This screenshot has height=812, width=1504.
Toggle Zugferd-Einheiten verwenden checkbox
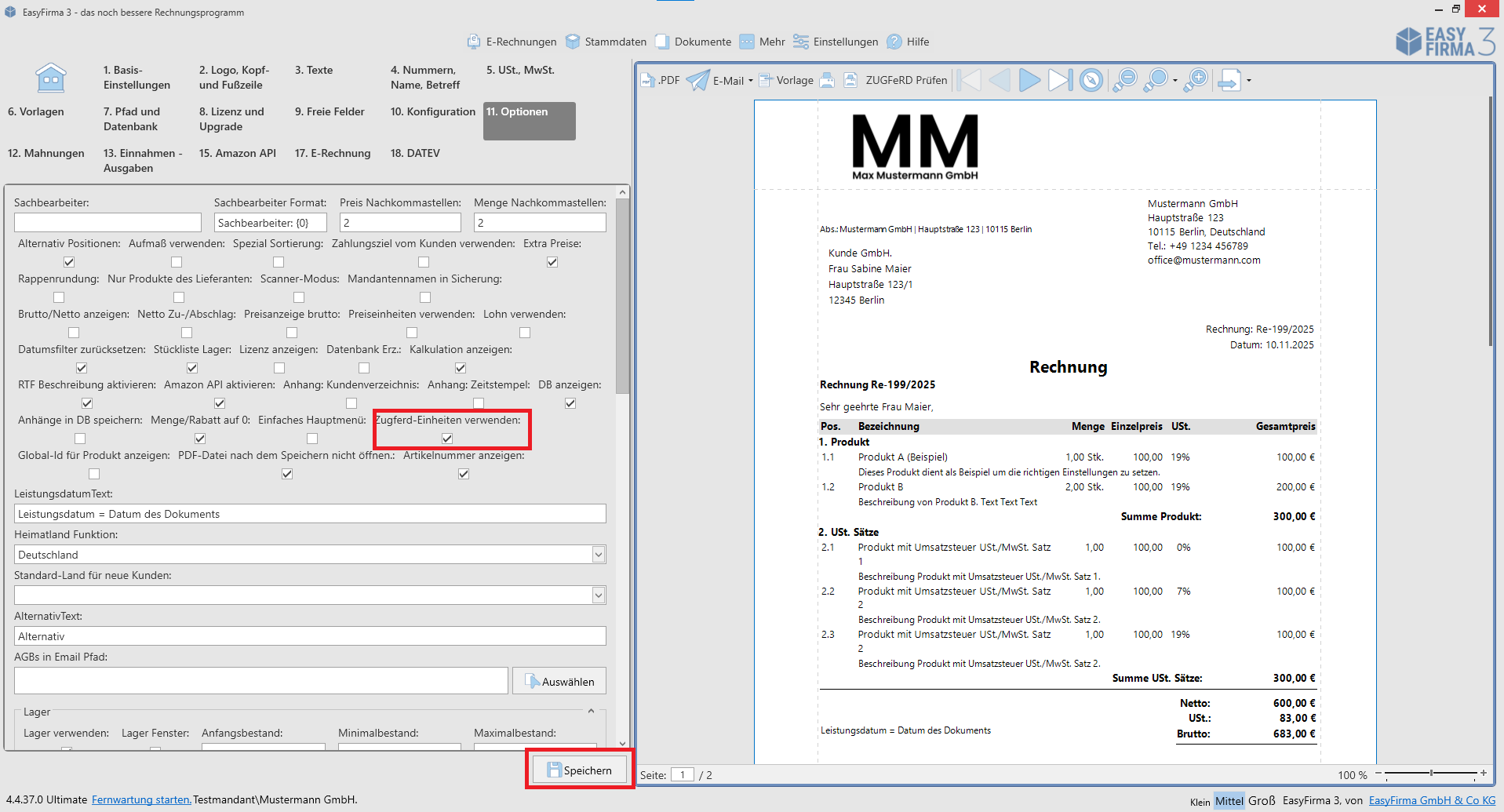pos(447,439)
